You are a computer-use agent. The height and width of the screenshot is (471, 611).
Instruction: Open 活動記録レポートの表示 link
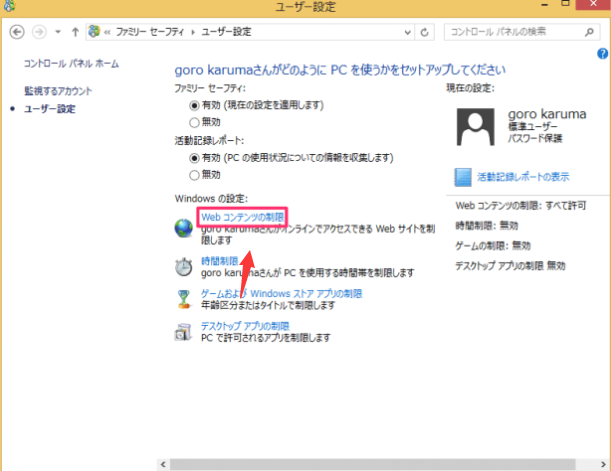pyautogui.click(x=523, y=177)
